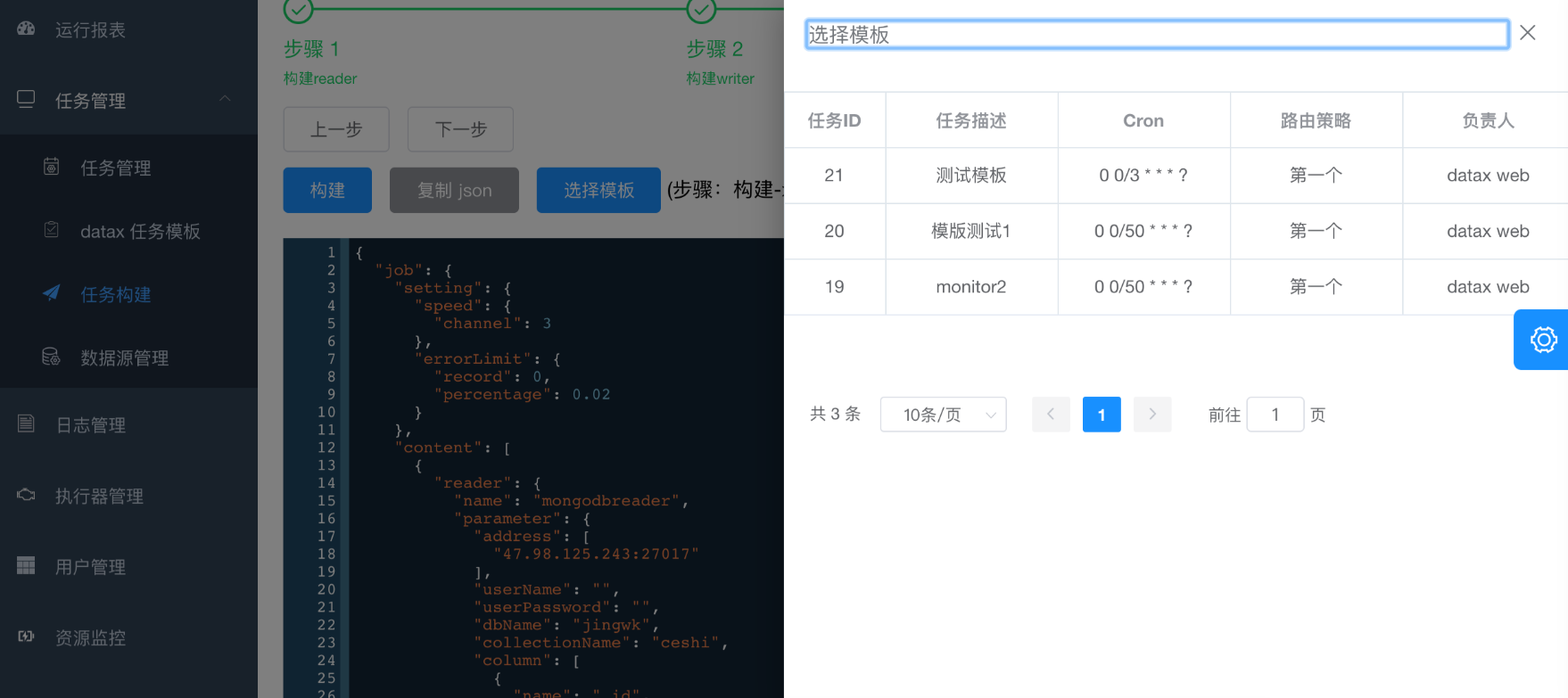Click the 任务描述 column header
Viewport: 1568px width, 698px height.
(971, 120)
